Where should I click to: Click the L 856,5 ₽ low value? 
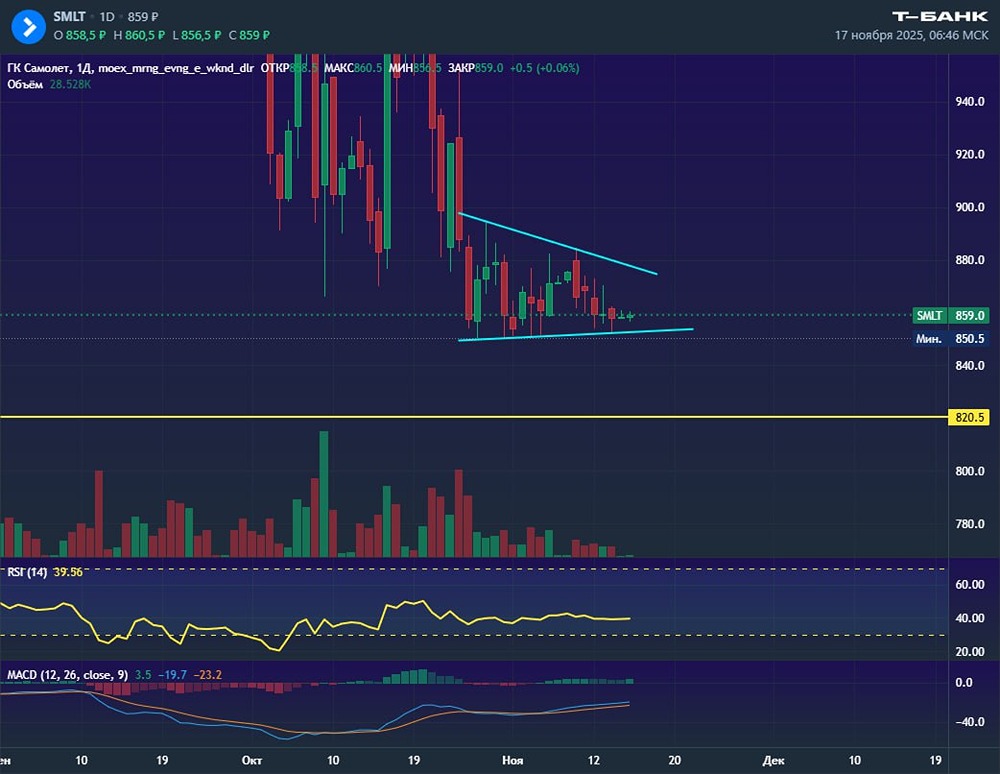196,35
